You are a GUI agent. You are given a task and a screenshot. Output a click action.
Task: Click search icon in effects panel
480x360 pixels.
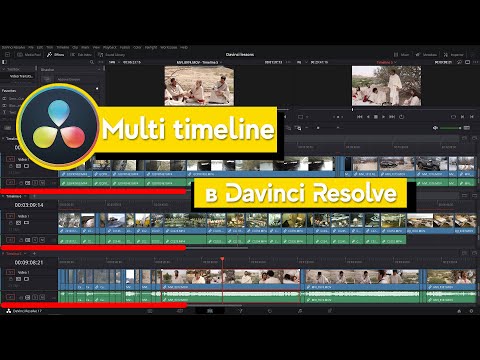pyautogui.click(x=92, y=62)
